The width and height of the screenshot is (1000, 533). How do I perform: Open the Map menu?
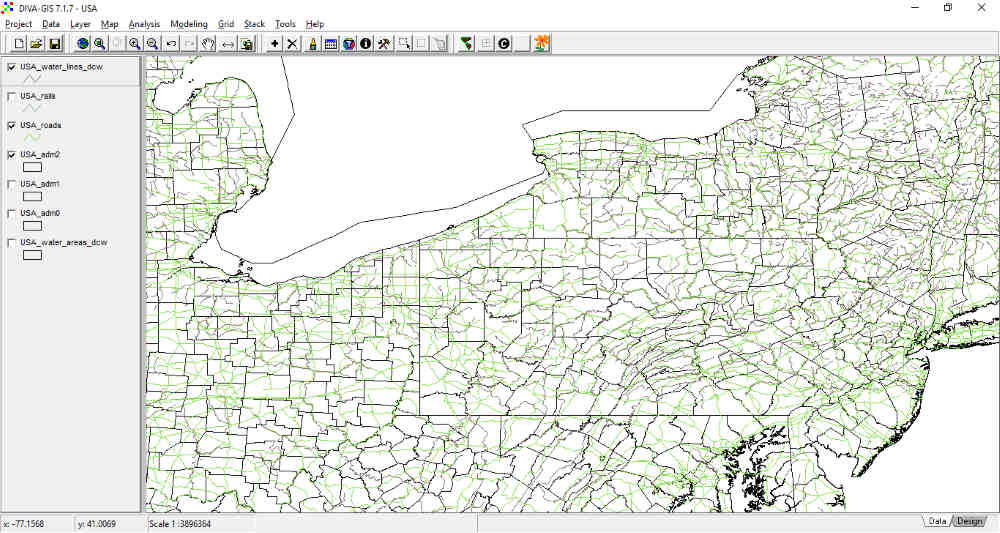point(110,24)
